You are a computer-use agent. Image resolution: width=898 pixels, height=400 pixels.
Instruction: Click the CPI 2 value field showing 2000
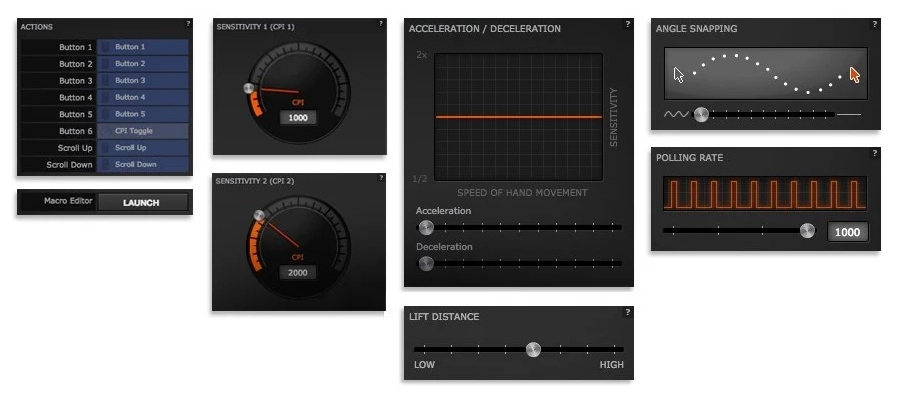tap(298, 273)
